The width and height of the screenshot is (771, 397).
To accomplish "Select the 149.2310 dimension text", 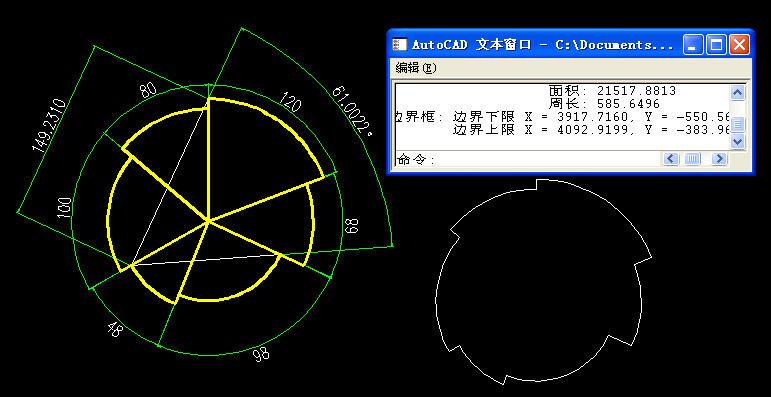I will tap(49, 125).
